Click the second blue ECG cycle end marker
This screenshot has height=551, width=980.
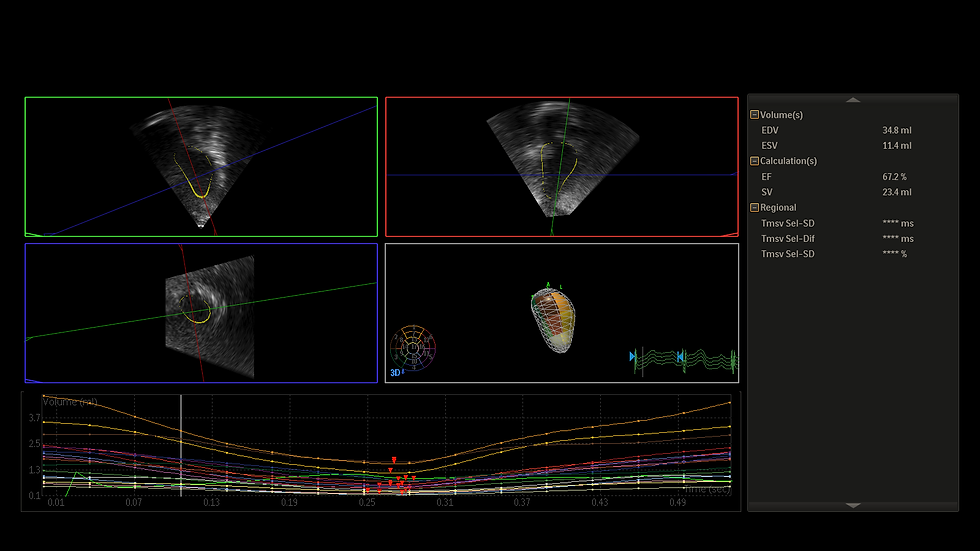(x=681, y=357)
